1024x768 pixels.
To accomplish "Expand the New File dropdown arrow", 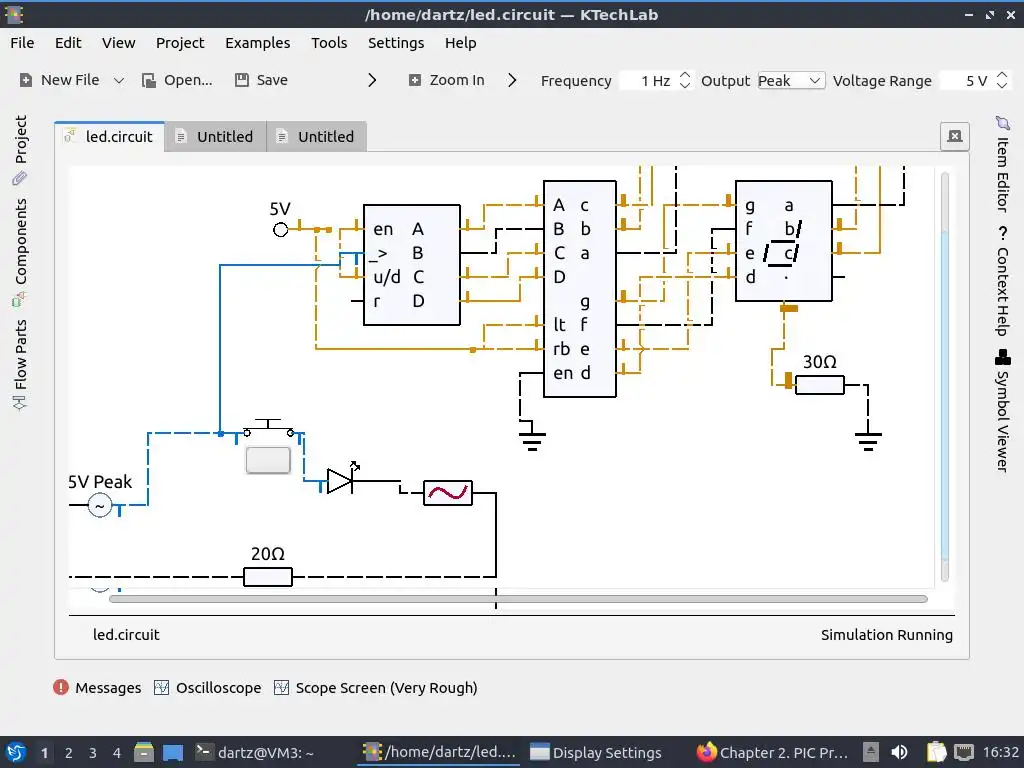I will 119,80.
